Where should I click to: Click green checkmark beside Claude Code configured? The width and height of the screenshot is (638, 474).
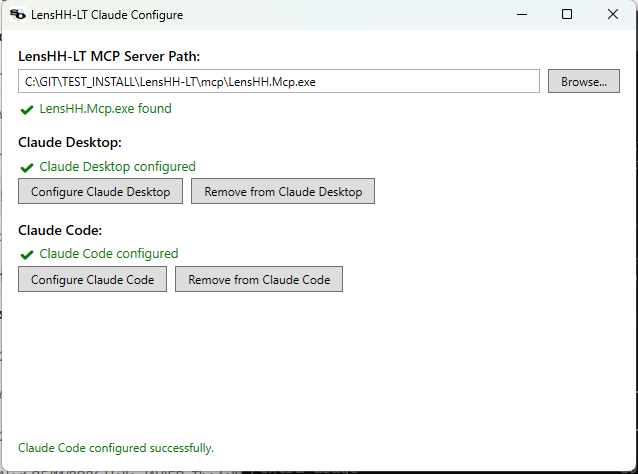pyautogui.click(x=27, y=255)
